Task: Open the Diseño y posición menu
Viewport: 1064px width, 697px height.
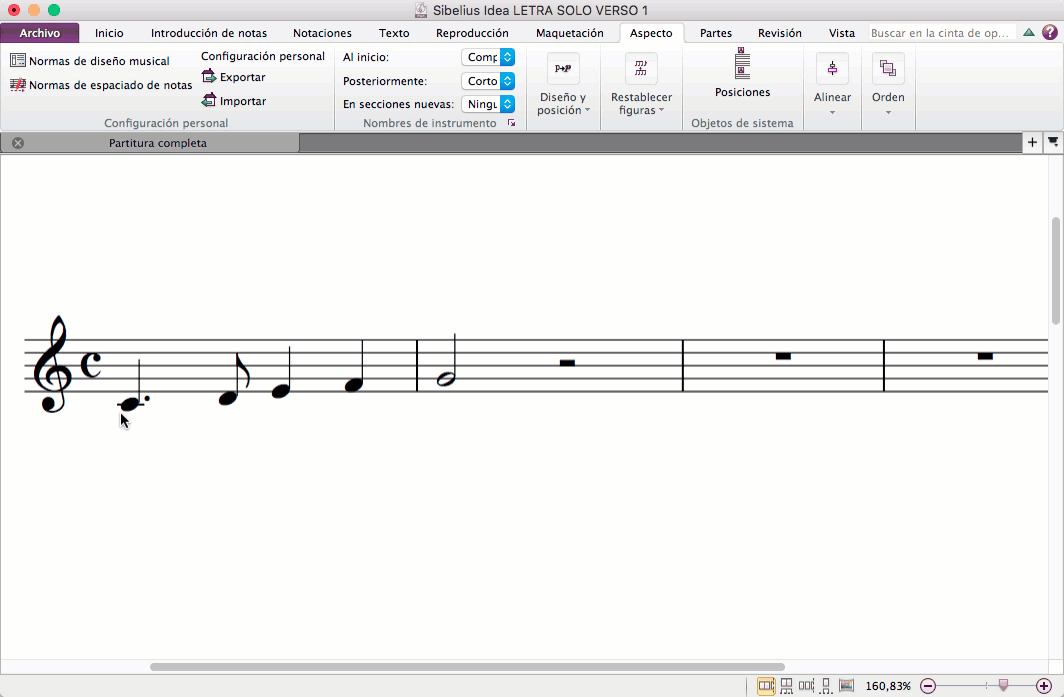Action: (x=563, y=84)
